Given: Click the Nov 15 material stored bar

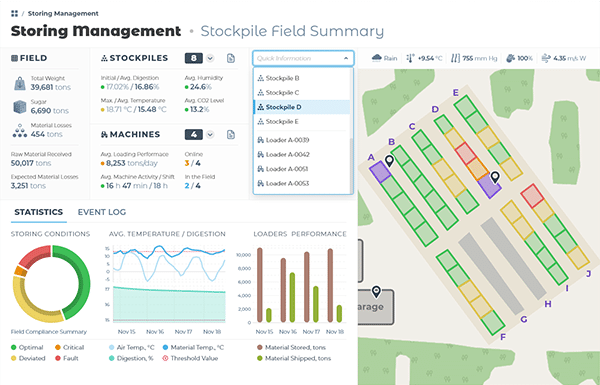Looking at the screenshot, I should (x=260, y=285).
